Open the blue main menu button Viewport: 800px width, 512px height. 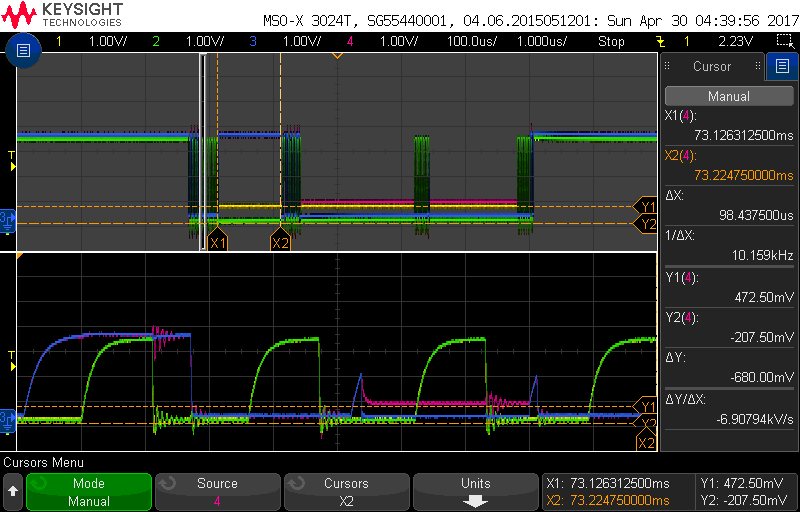pos(24,50)
